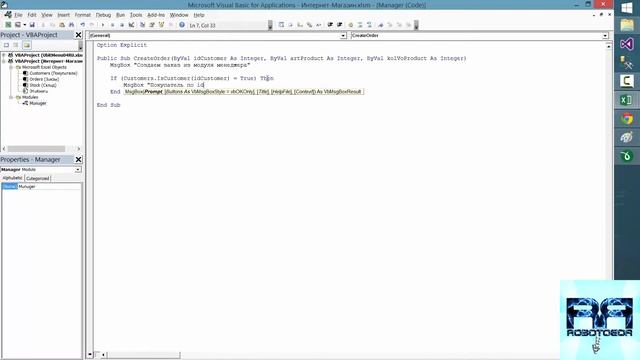Image resolution: width=640 pixels, height=360 pixels.
Task: Open the (General) object dropdown
Action: [343, 36]
